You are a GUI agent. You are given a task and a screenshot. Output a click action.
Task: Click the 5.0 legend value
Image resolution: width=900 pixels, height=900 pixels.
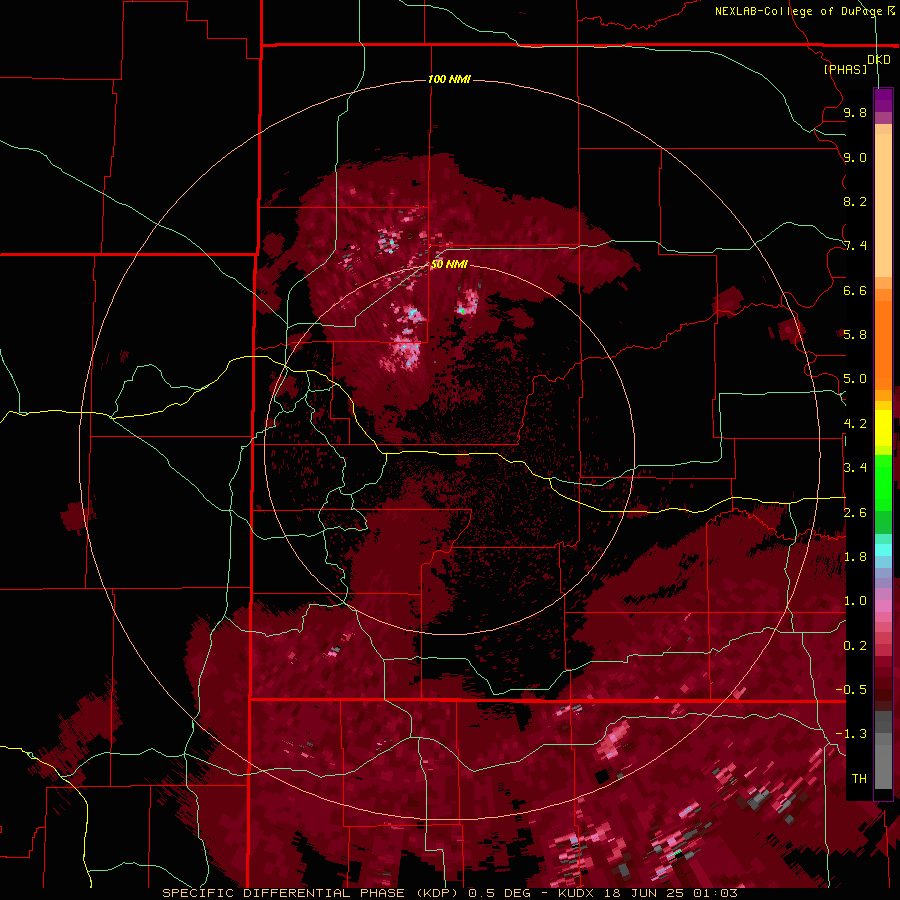(855, 379)
